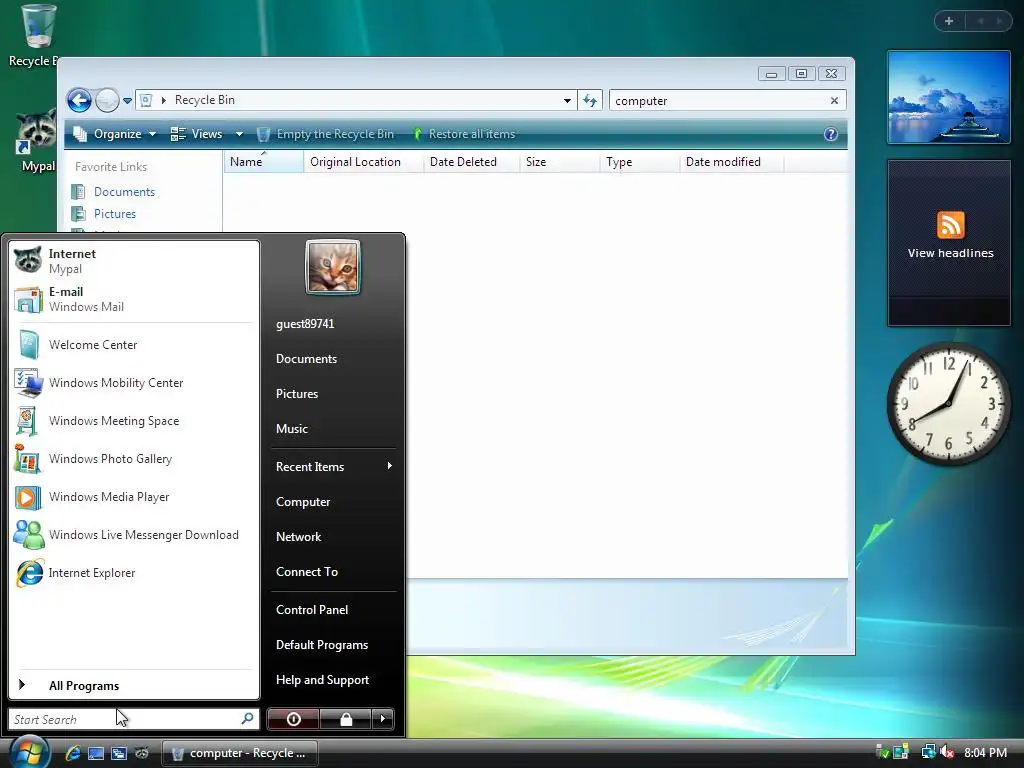Click the search magnifier in Start Search

[x=247, y=719]
